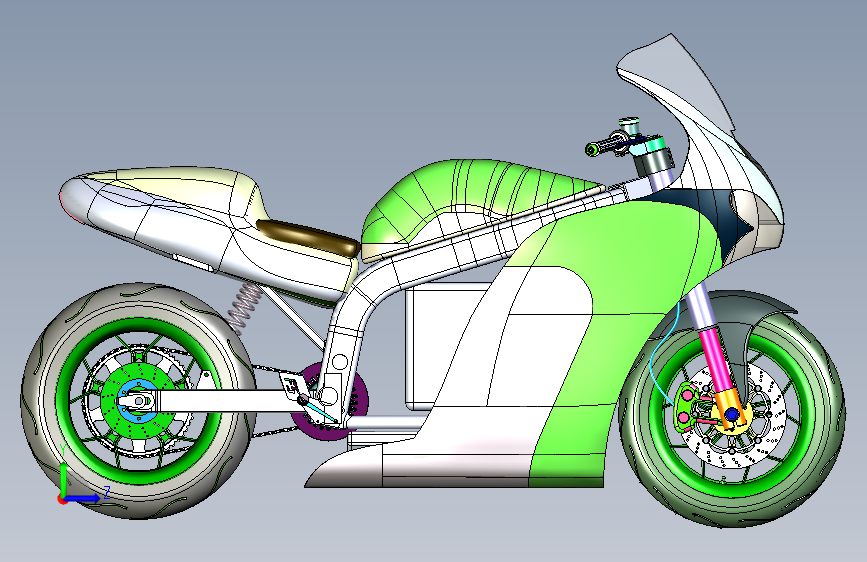Image resolution: width=867 pixels, height=562 pixels.
Task: Select the brown seat pad
Action: coord(310,237)
